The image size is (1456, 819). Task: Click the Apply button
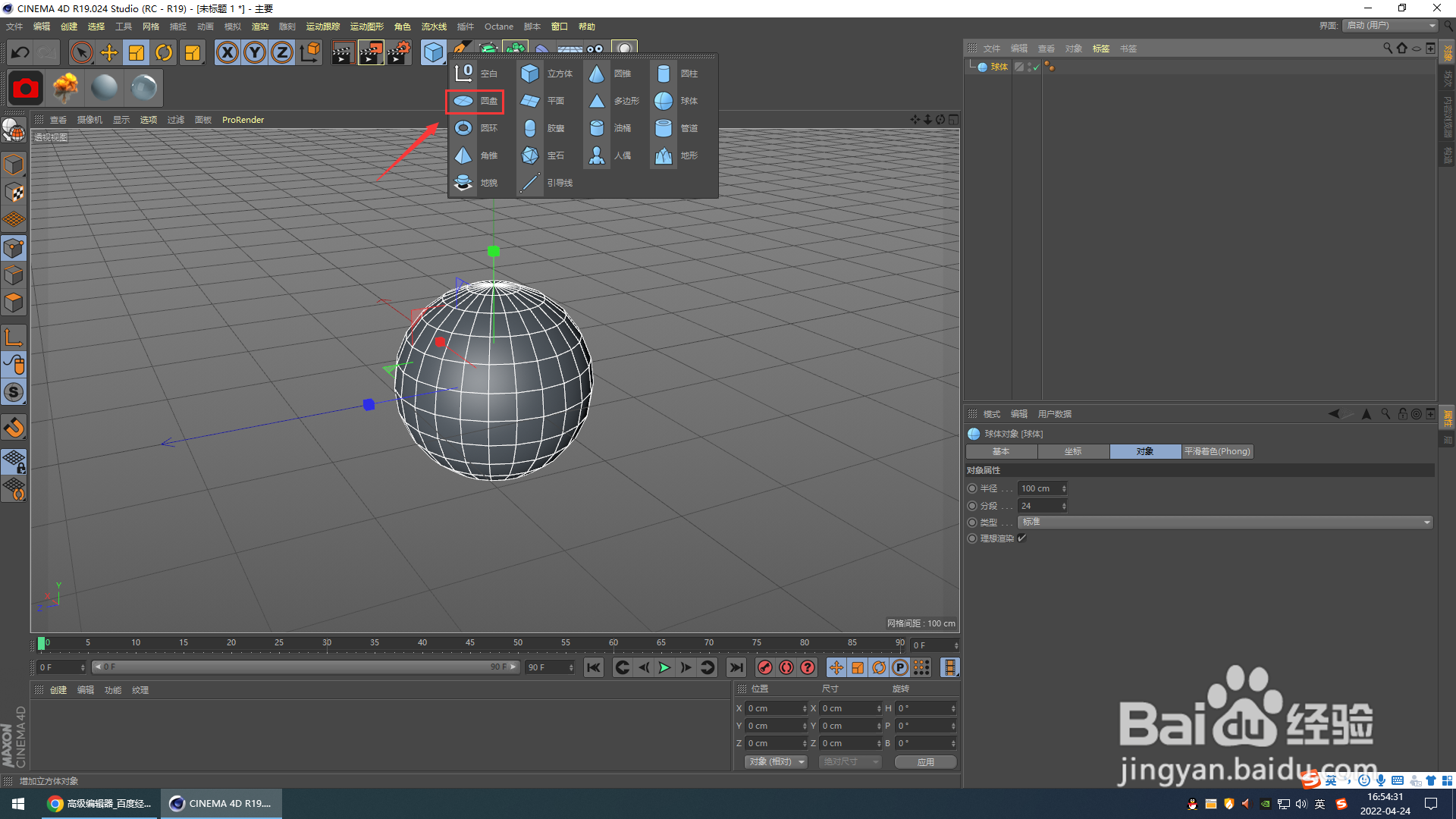coord(925,762)
